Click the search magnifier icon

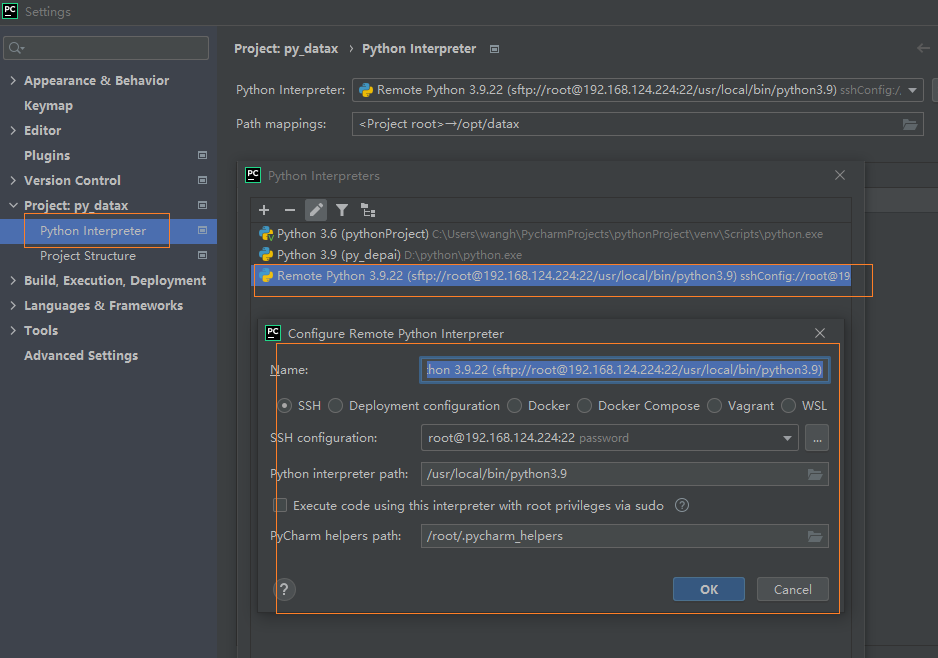coord(16,48)
